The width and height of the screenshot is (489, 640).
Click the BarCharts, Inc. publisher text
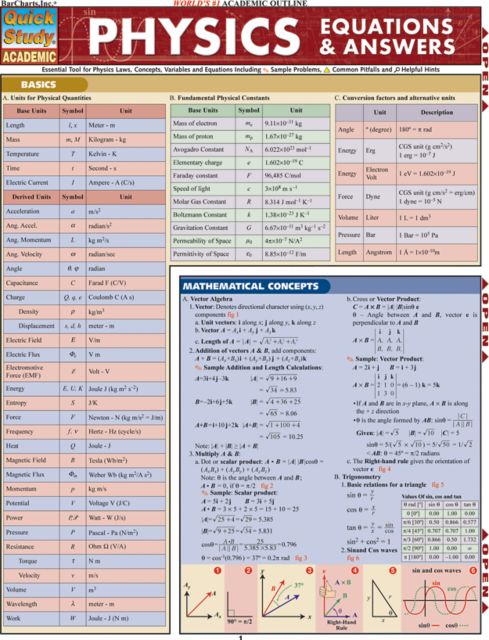tap(28, 3)
